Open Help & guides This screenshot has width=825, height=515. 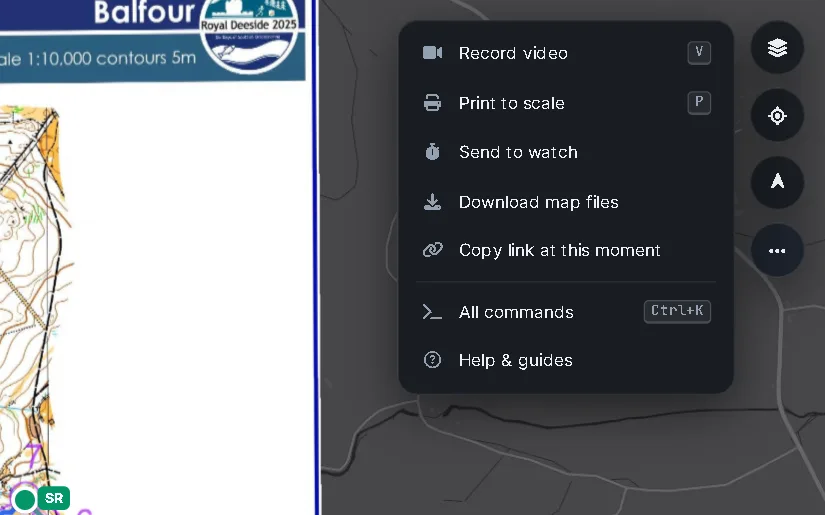[566, 360]
